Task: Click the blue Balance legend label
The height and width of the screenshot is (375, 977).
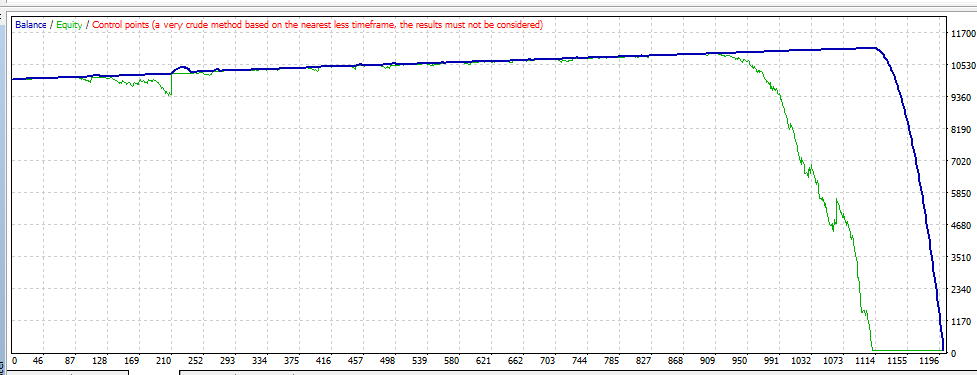Action: click(30, 25)
